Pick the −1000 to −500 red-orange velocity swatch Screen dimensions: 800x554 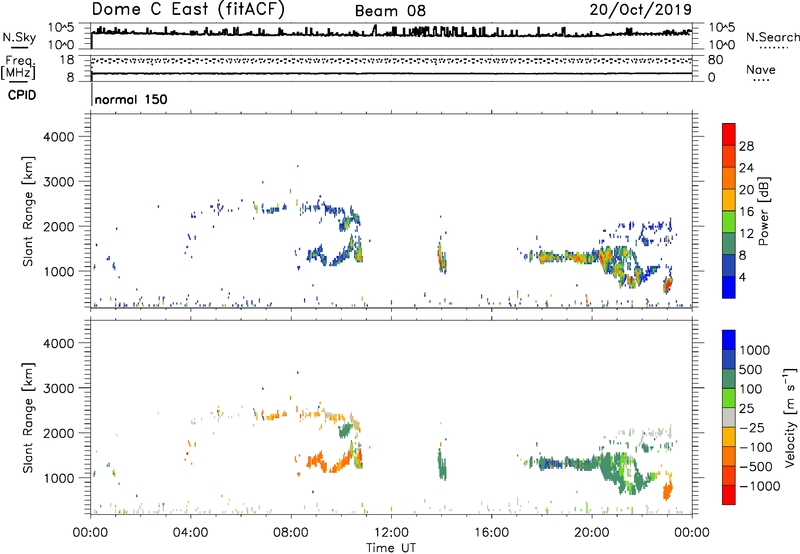click(729, 475)
